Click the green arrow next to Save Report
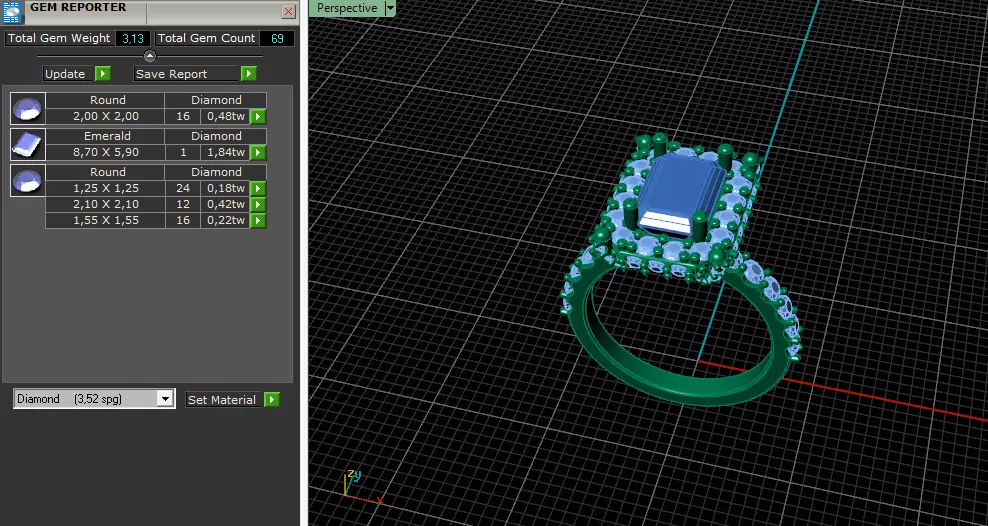This screenshot has height=526, width=988. [x=249, y=74]
